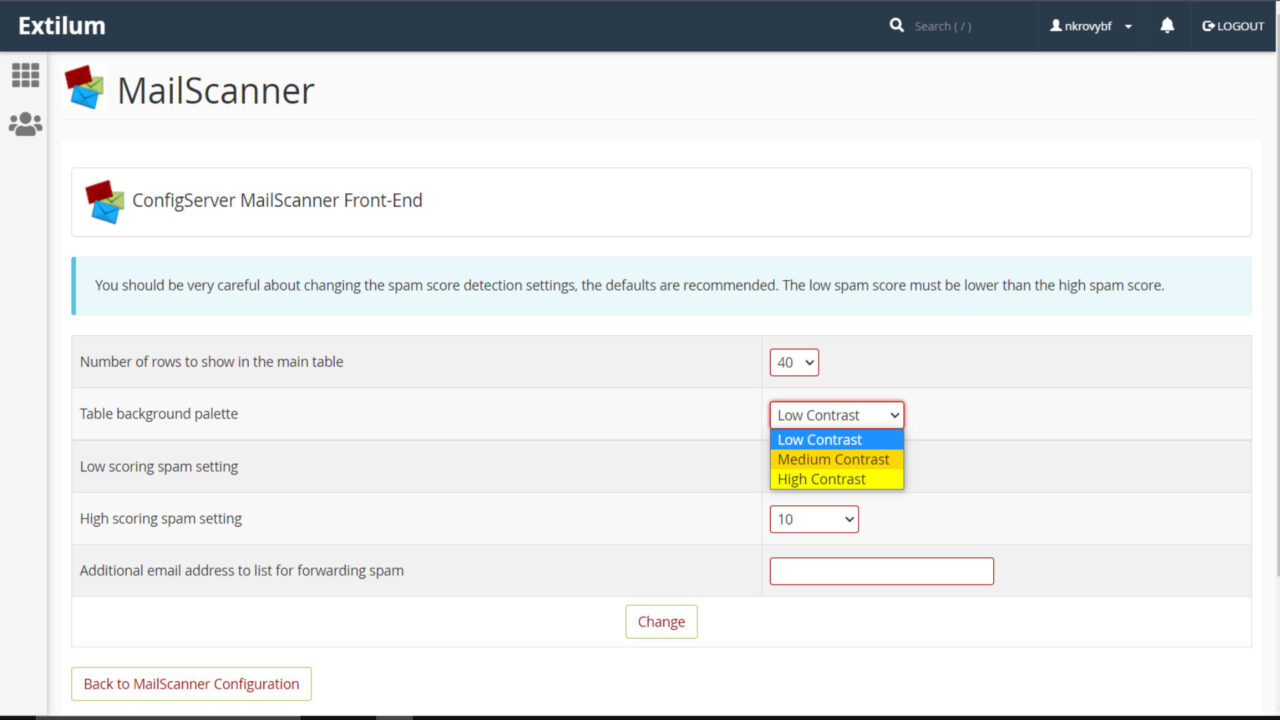Click the Extilum brand name
The image size is (1280, 720).
[x=62, y=25]
